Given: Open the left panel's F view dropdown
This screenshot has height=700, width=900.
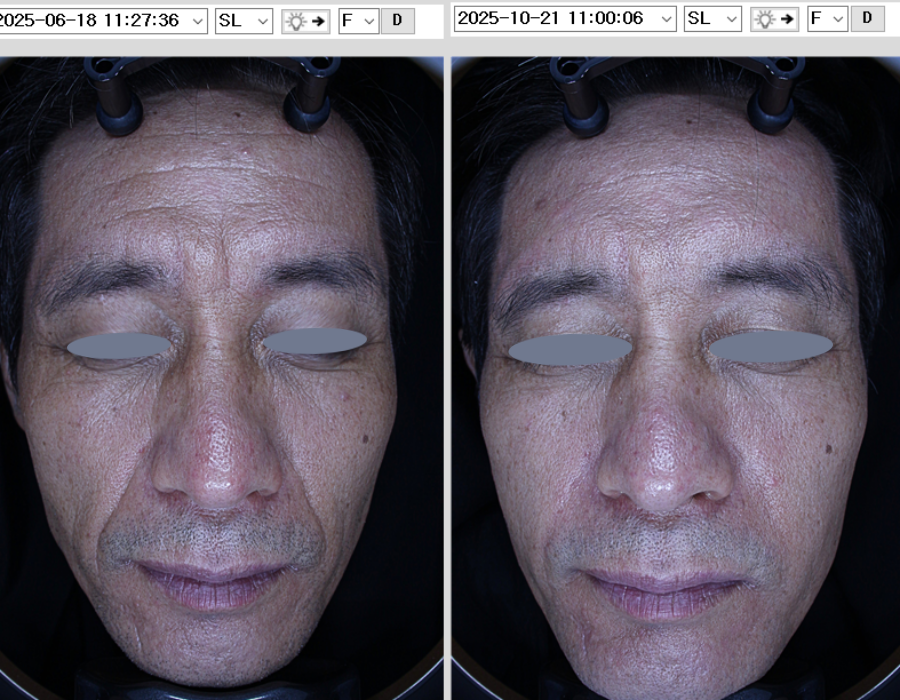Looking at the screenshot, I should 358,20.
